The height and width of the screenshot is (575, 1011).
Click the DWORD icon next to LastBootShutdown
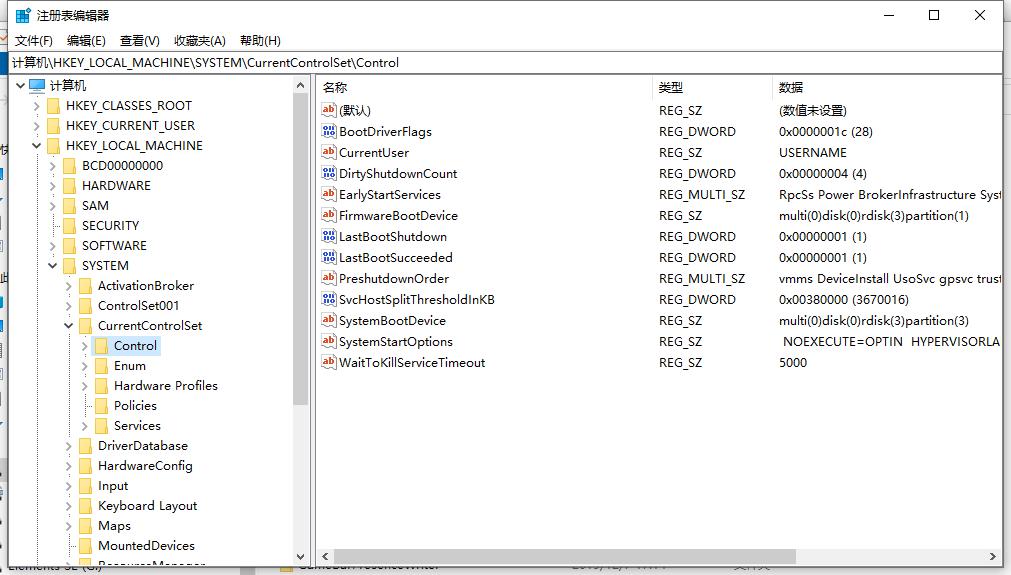point(329,237)
